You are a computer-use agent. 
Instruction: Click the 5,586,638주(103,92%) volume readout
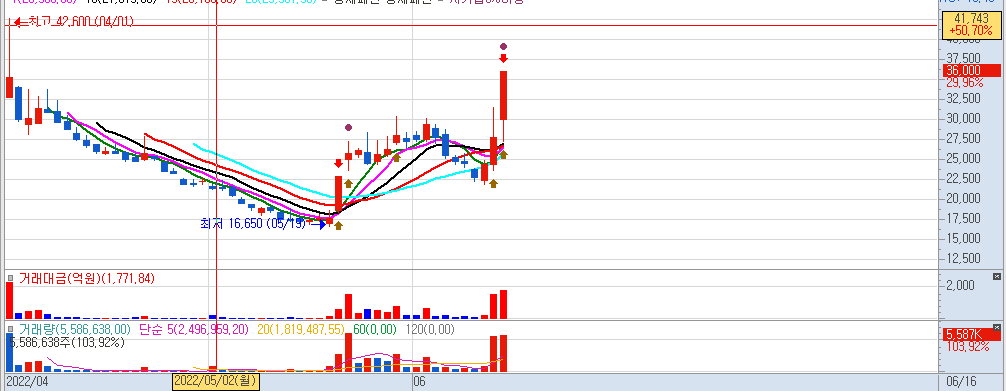(66, 342)
